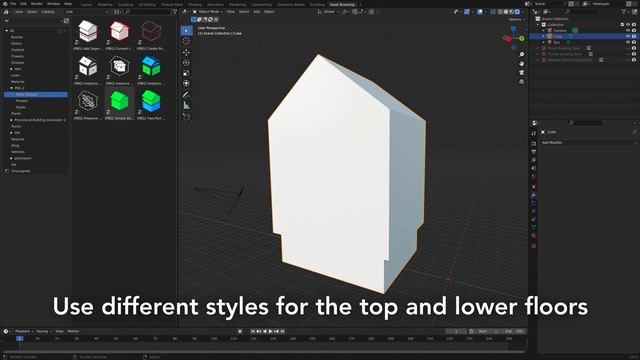Open the Render menu
Viewport: 640px width, 360px height.
37,4
